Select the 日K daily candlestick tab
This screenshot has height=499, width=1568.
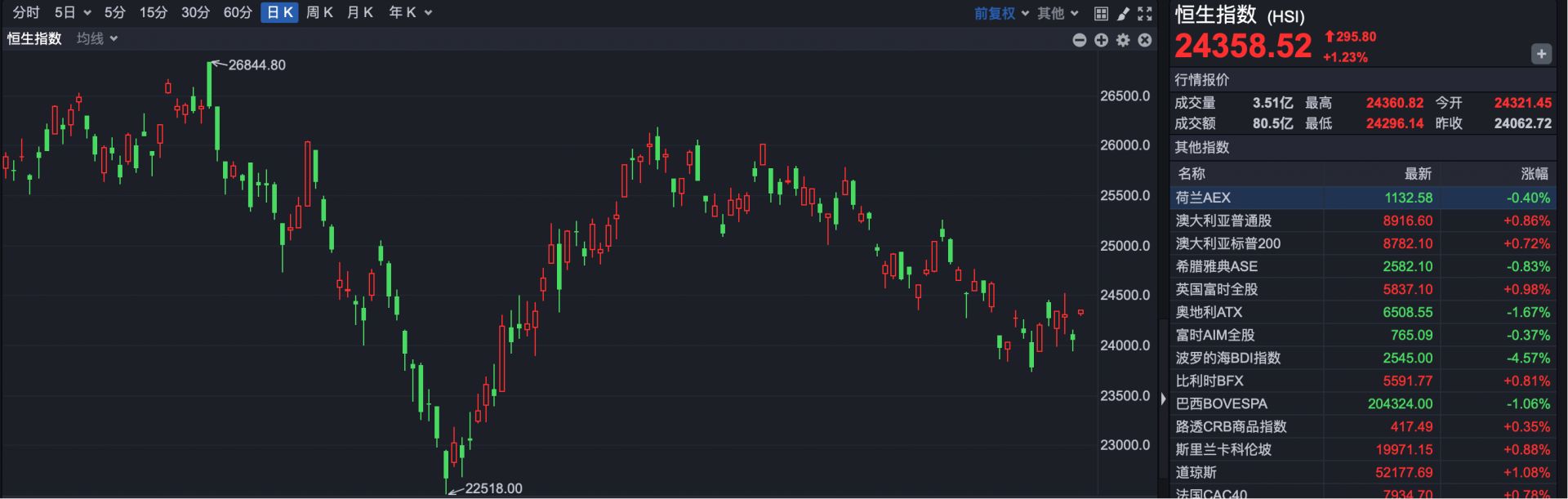tap(279, 12)
